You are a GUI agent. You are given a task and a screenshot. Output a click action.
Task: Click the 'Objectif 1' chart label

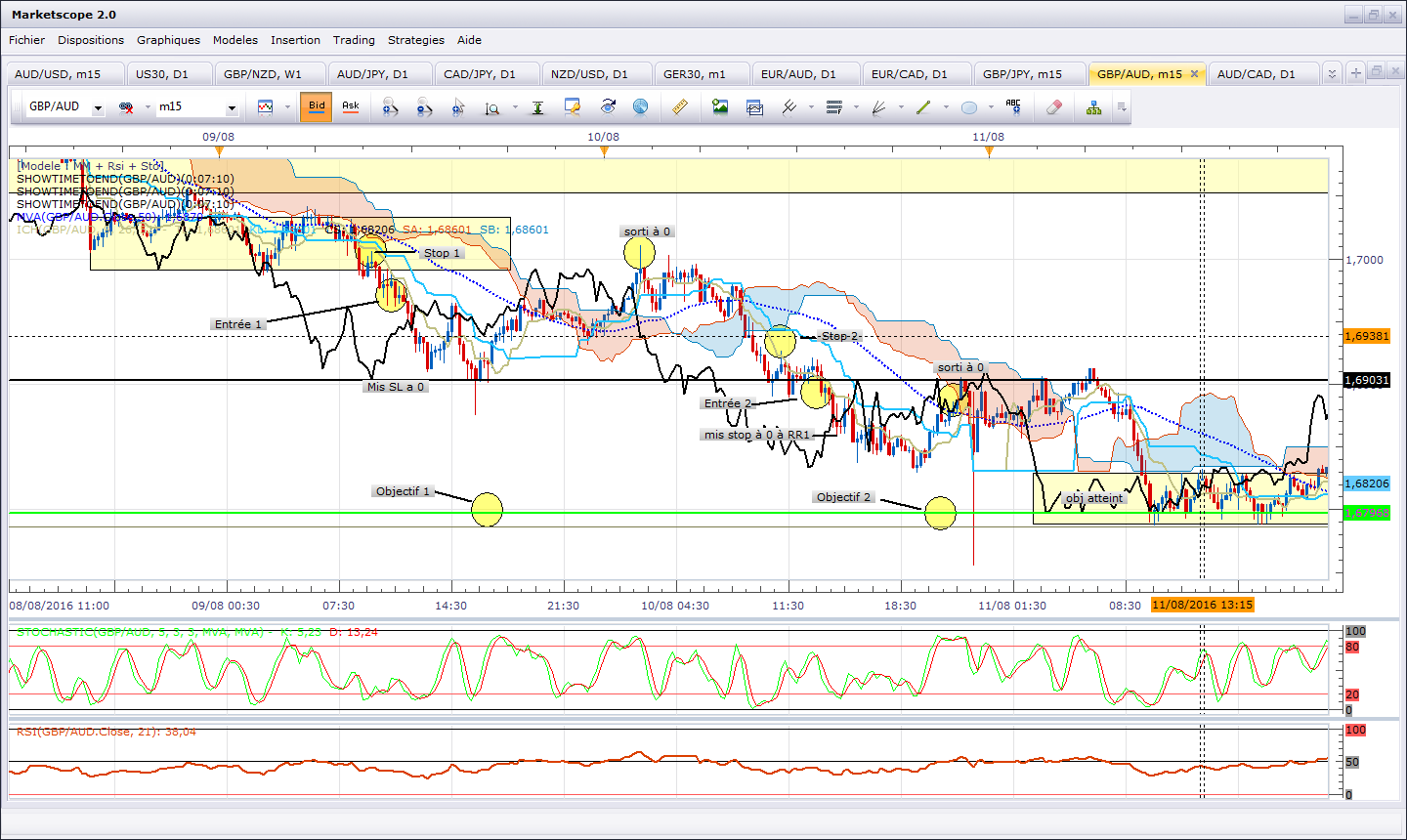click(403, 491)
